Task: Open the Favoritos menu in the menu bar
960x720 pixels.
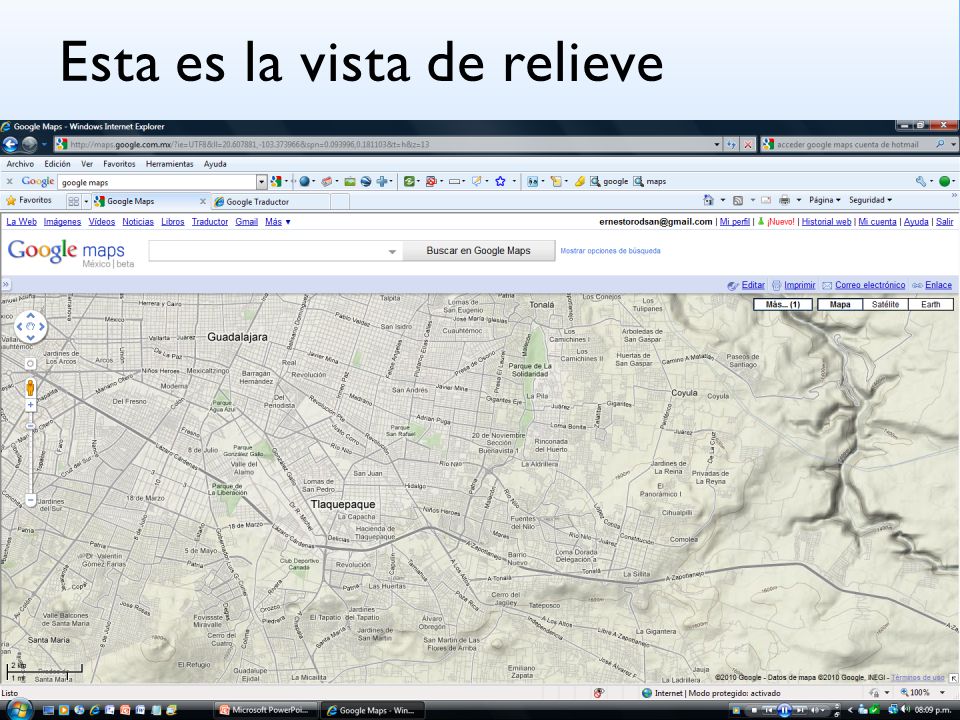Action: pos(119,164)
